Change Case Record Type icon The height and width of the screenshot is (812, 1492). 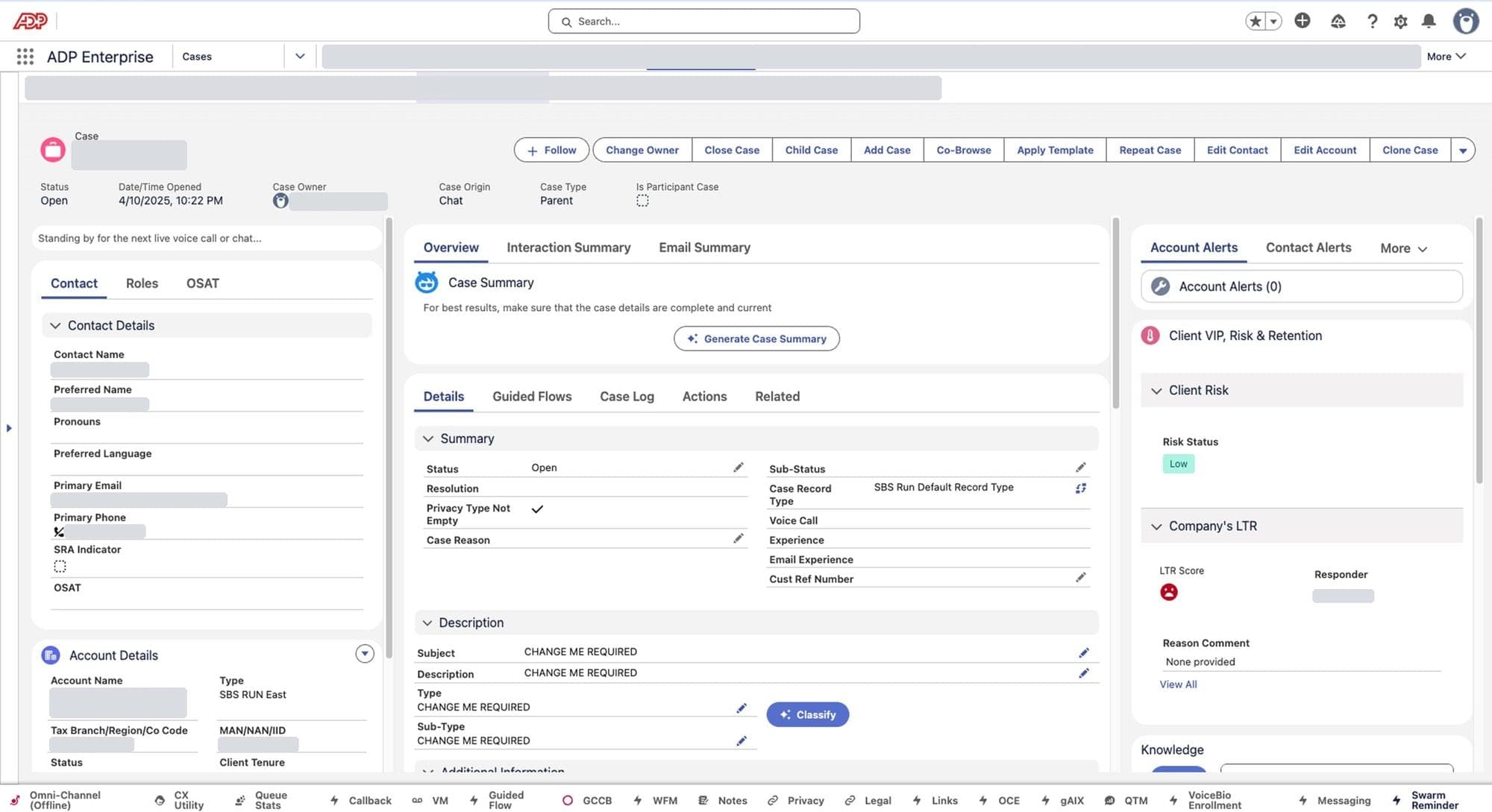tap(1081, 488)
